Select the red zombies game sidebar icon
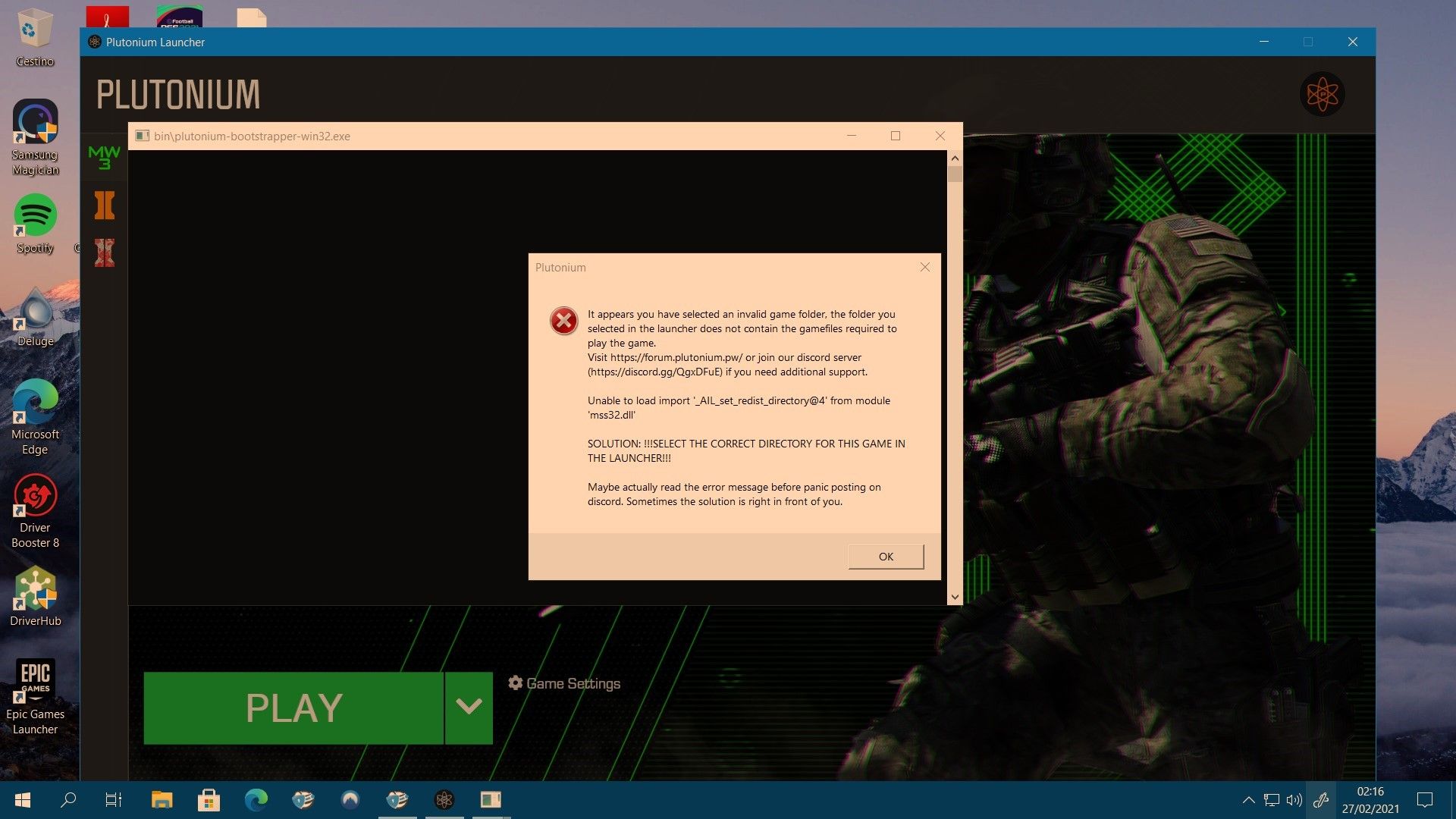Viewport: 1456px width, 819px height. coord(104,253)
